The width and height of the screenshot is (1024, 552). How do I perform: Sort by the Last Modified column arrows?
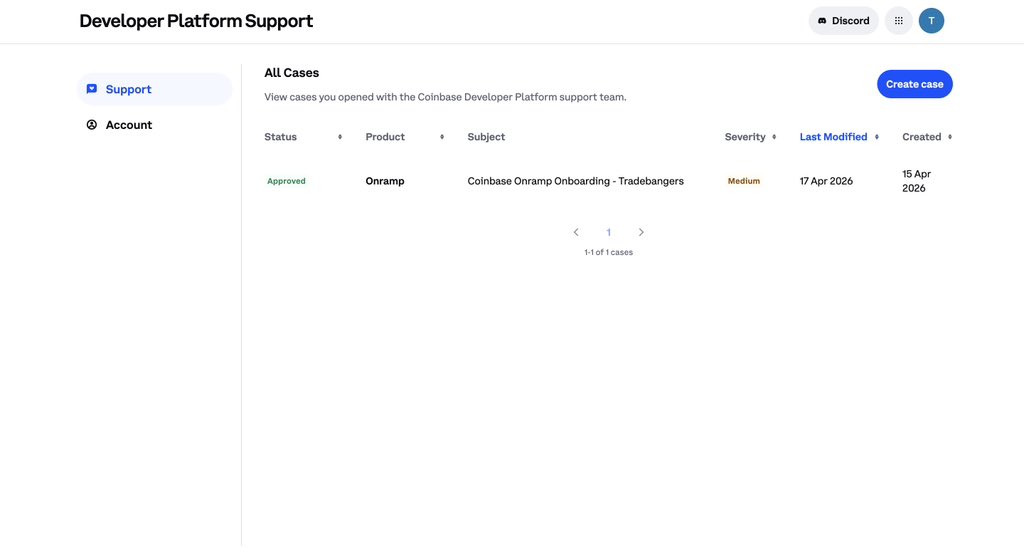(x=876, y=137)
